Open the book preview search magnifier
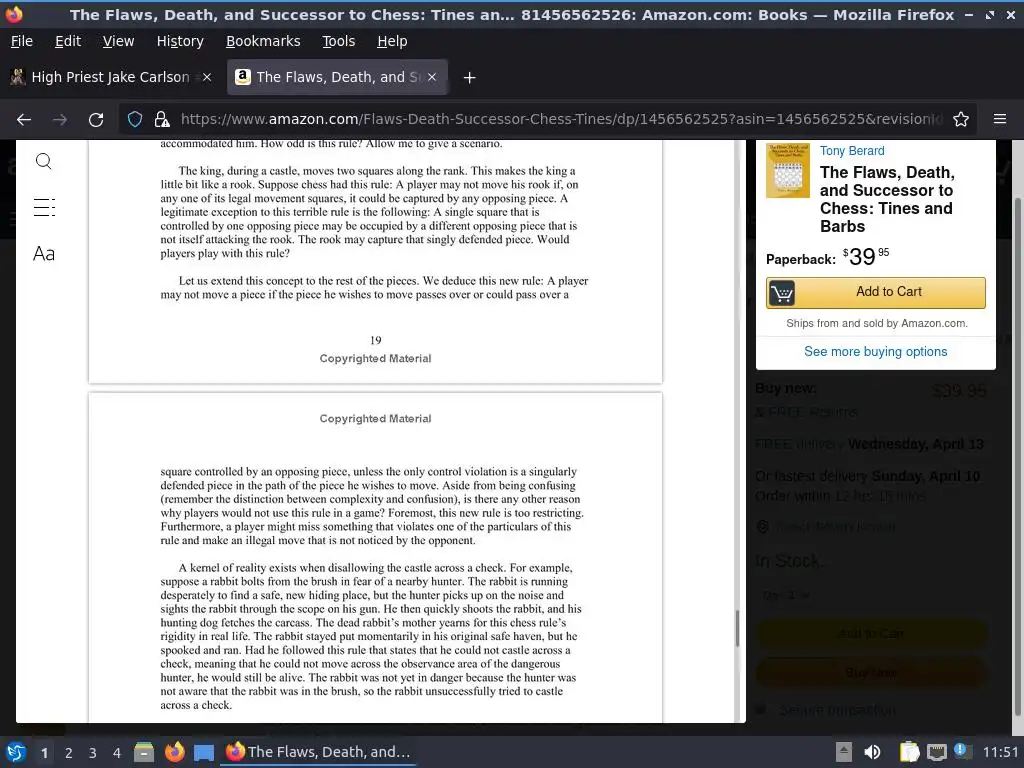The image size is (1024, 768). pos(44,161)
